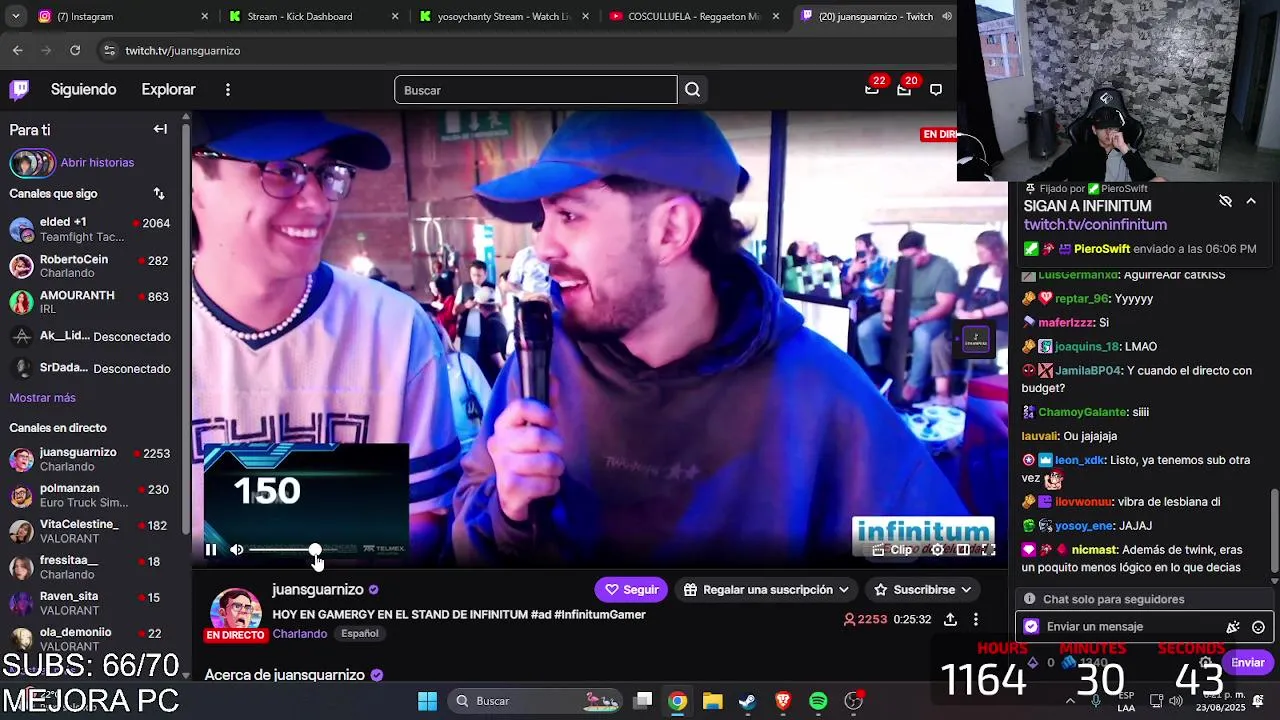Click the Español language tag
Image resolution: width=1280 pixels, height=720 pixels.
click(x=360, y=634)
